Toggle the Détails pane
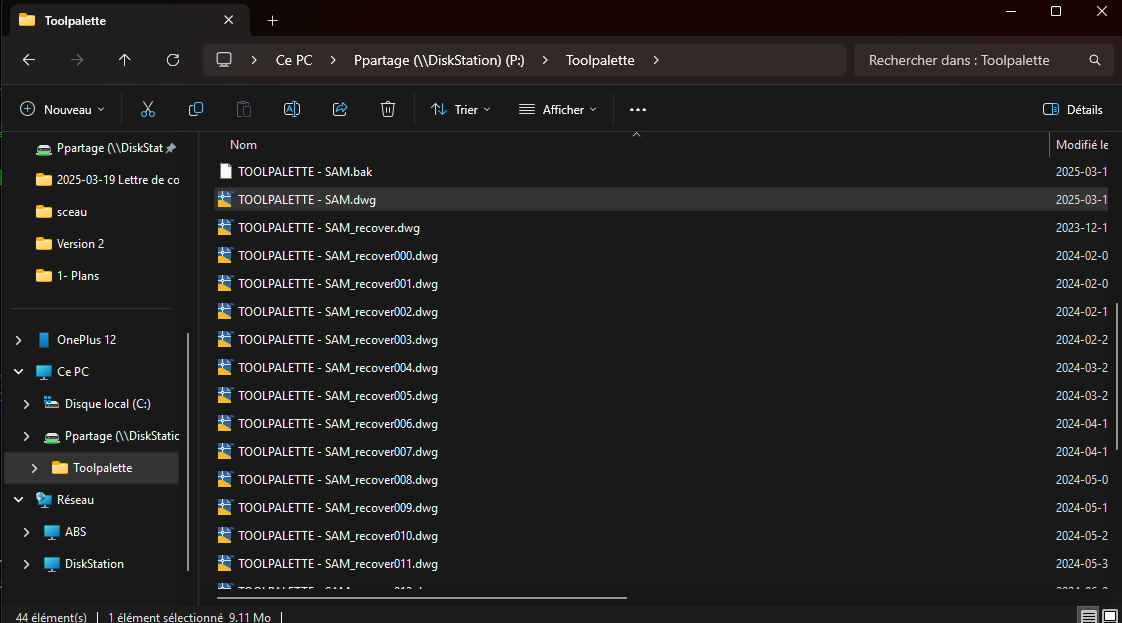 (1073, 109)
